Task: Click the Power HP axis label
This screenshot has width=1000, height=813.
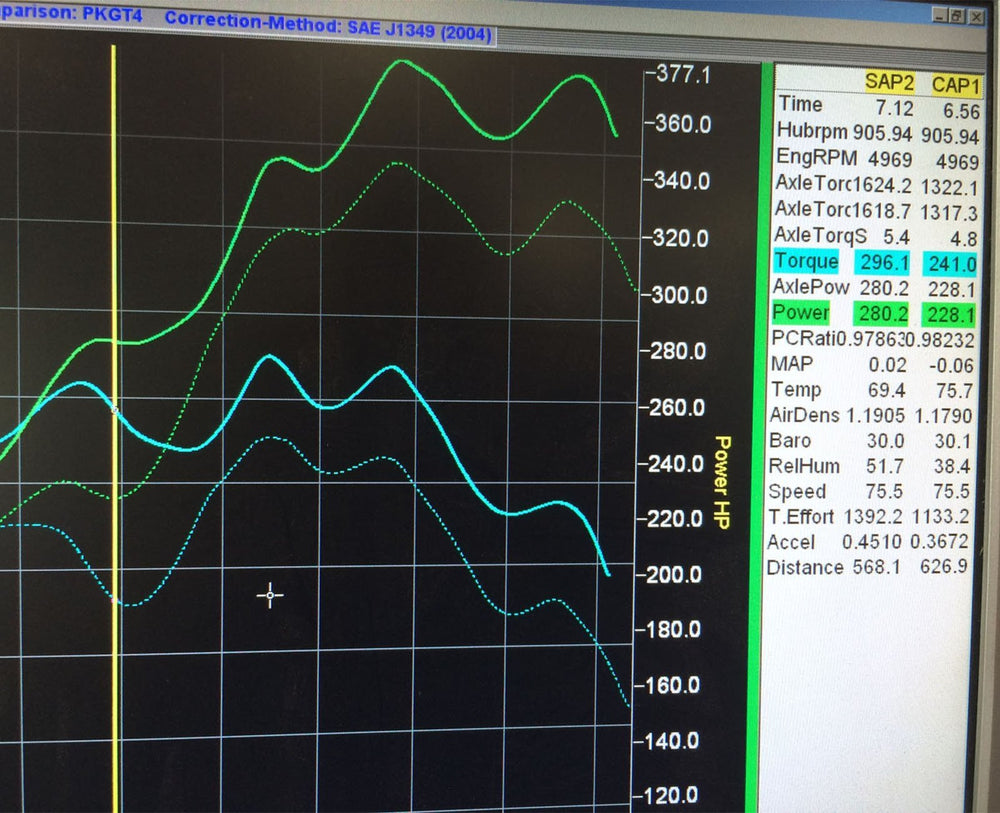Action: [x=722, y=482]
